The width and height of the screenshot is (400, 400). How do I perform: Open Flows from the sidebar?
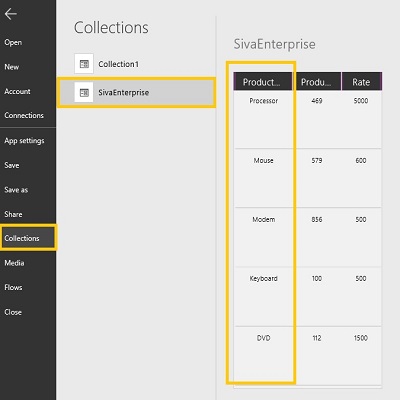click(13, 287)
